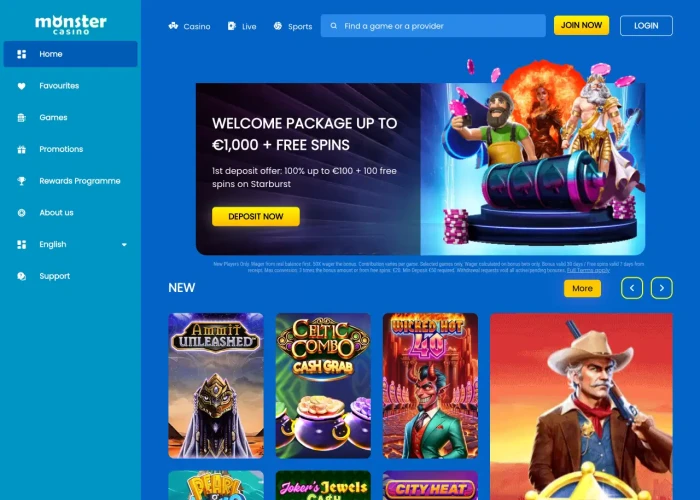700x500 pixels.
Task: Open the Full Terms apply link
Action: (588, 270)
